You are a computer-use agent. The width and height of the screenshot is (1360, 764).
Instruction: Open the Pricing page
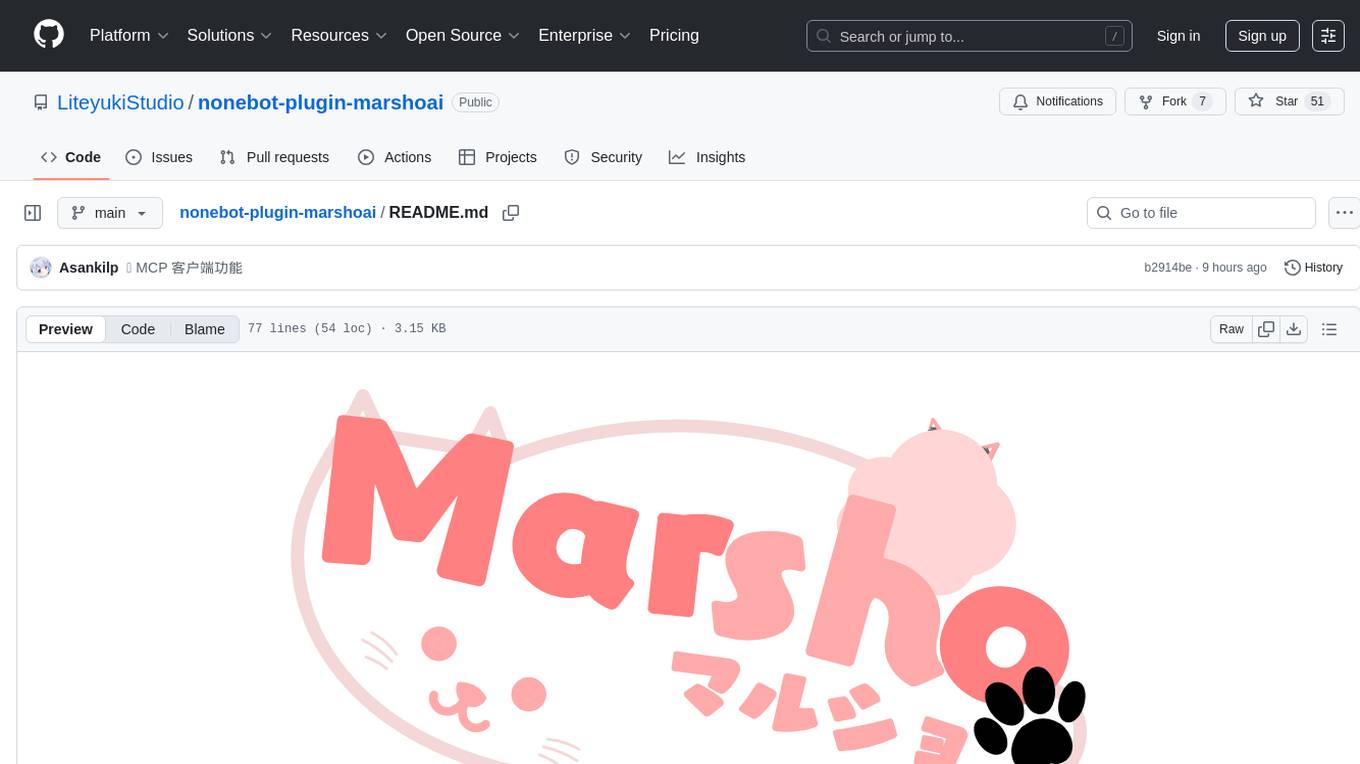coord(674,35)
